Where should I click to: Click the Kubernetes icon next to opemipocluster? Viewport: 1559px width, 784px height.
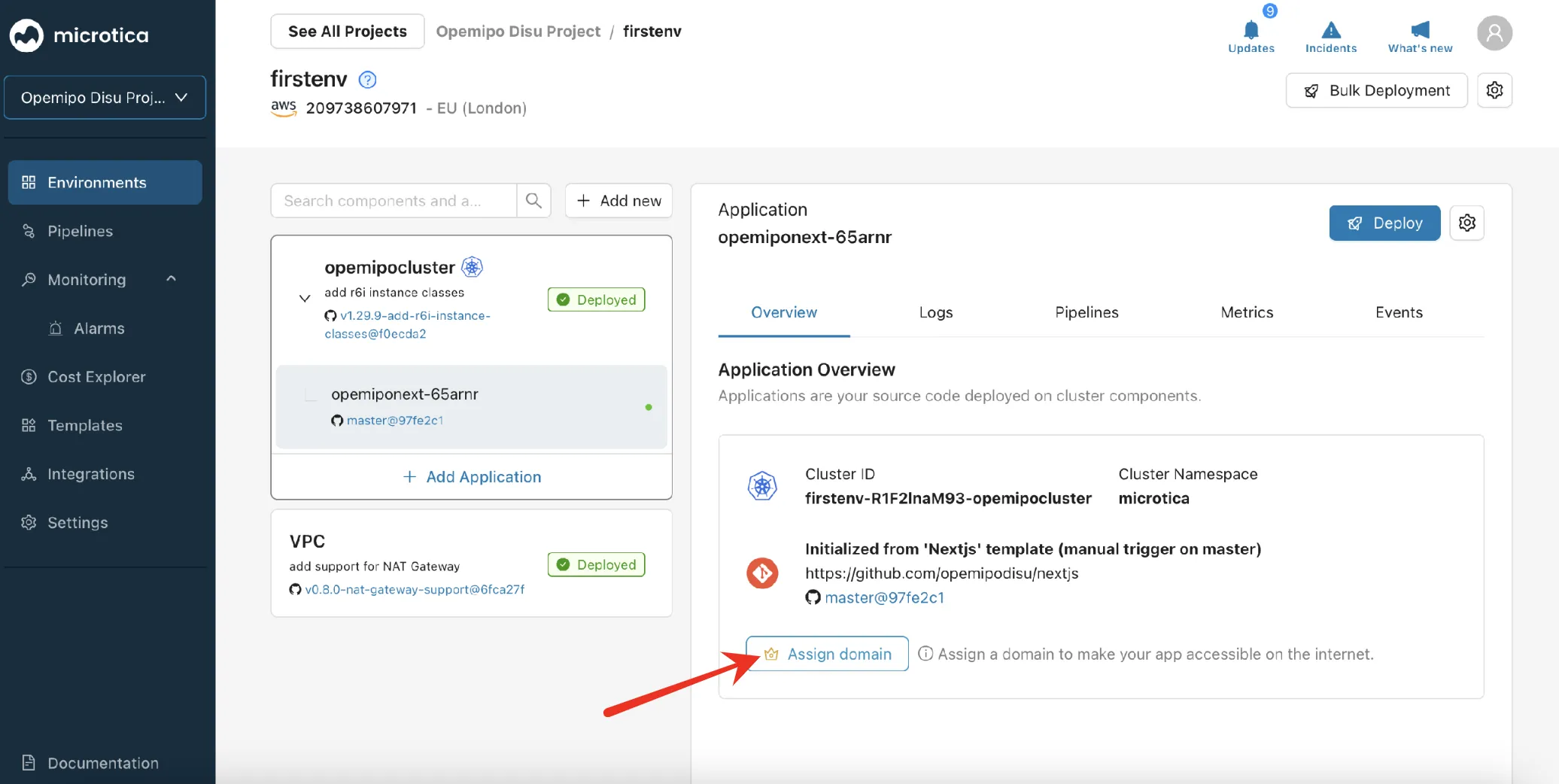pos(472,266)
